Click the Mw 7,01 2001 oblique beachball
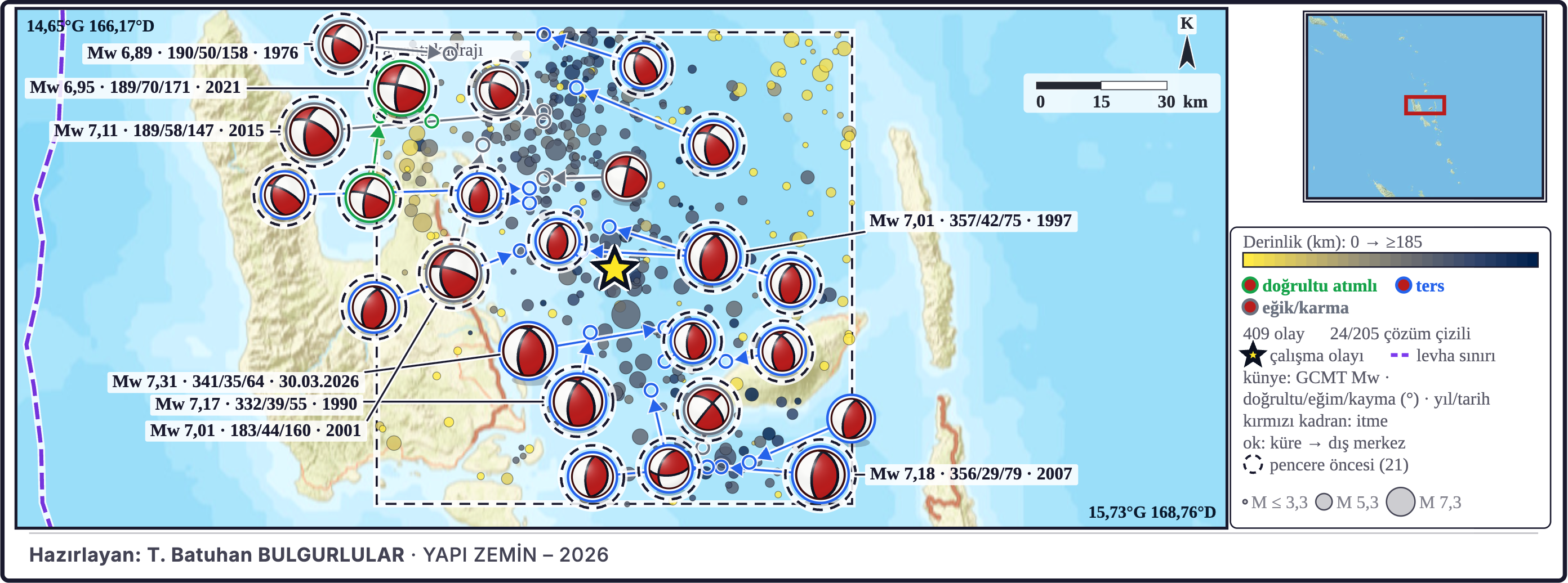The image size is (1568, 583). [x=453, y=274]
